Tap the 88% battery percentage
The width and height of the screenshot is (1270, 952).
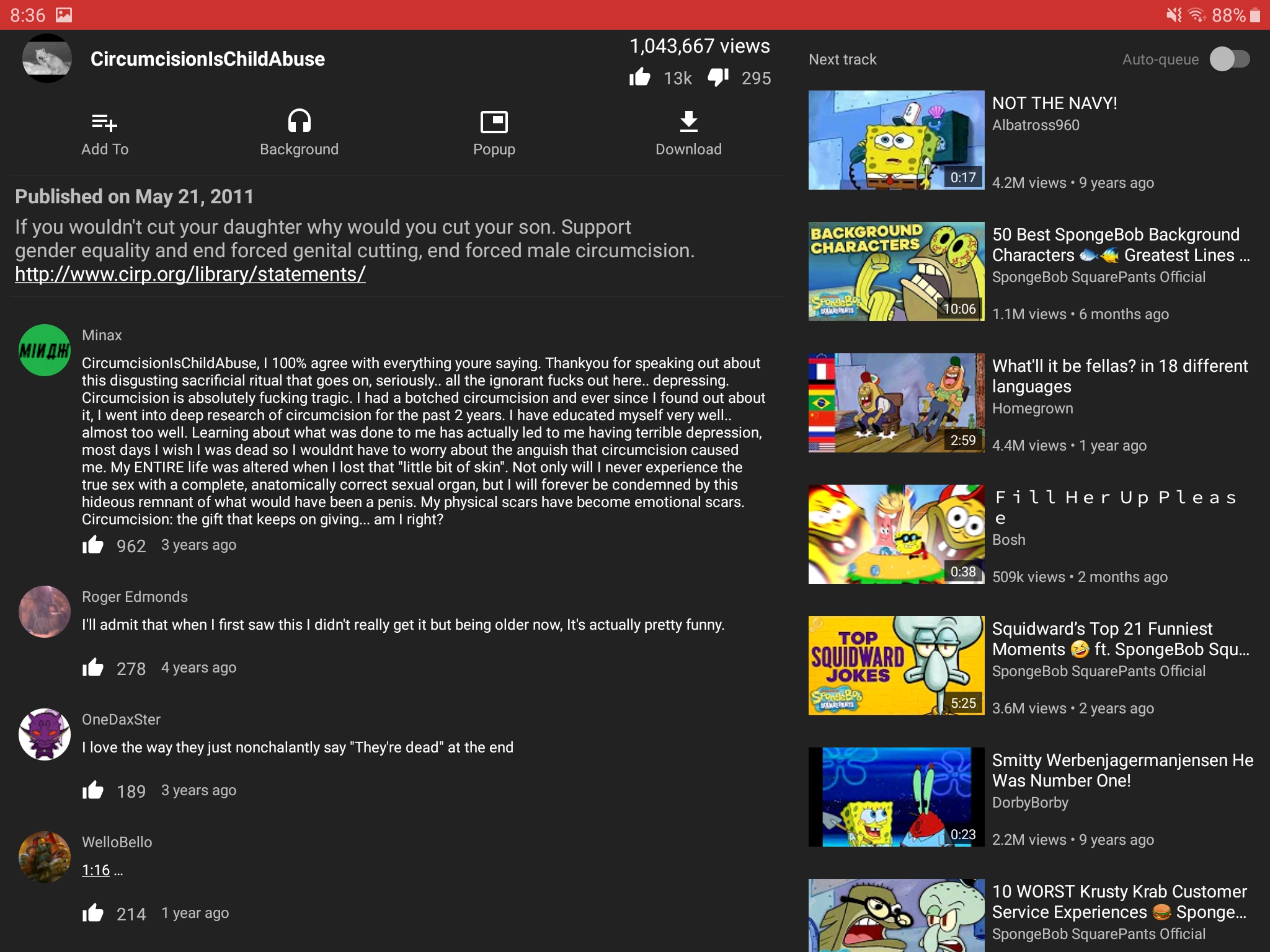pyautogui.click(x=1229, y=15)
